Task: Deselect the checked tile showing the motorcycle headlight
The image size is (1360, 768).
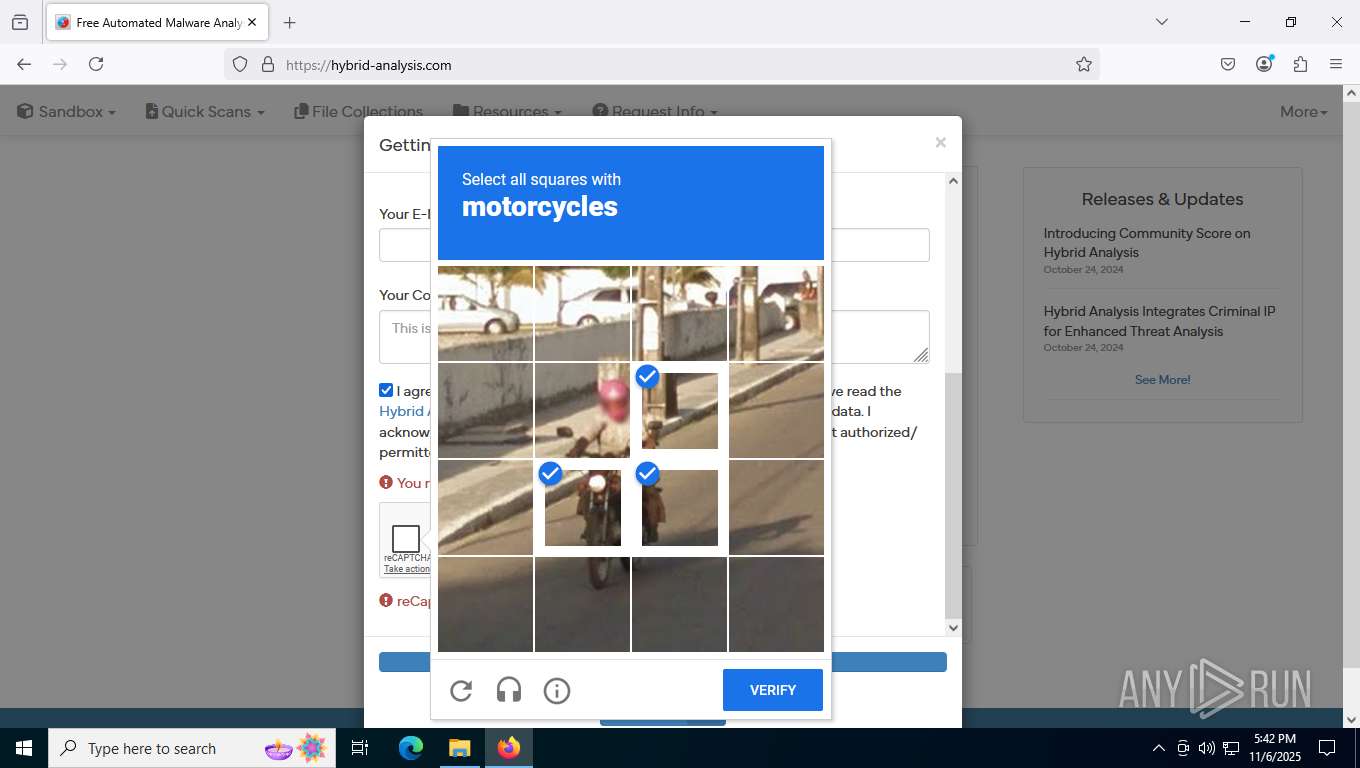Action: click(583, 508)
